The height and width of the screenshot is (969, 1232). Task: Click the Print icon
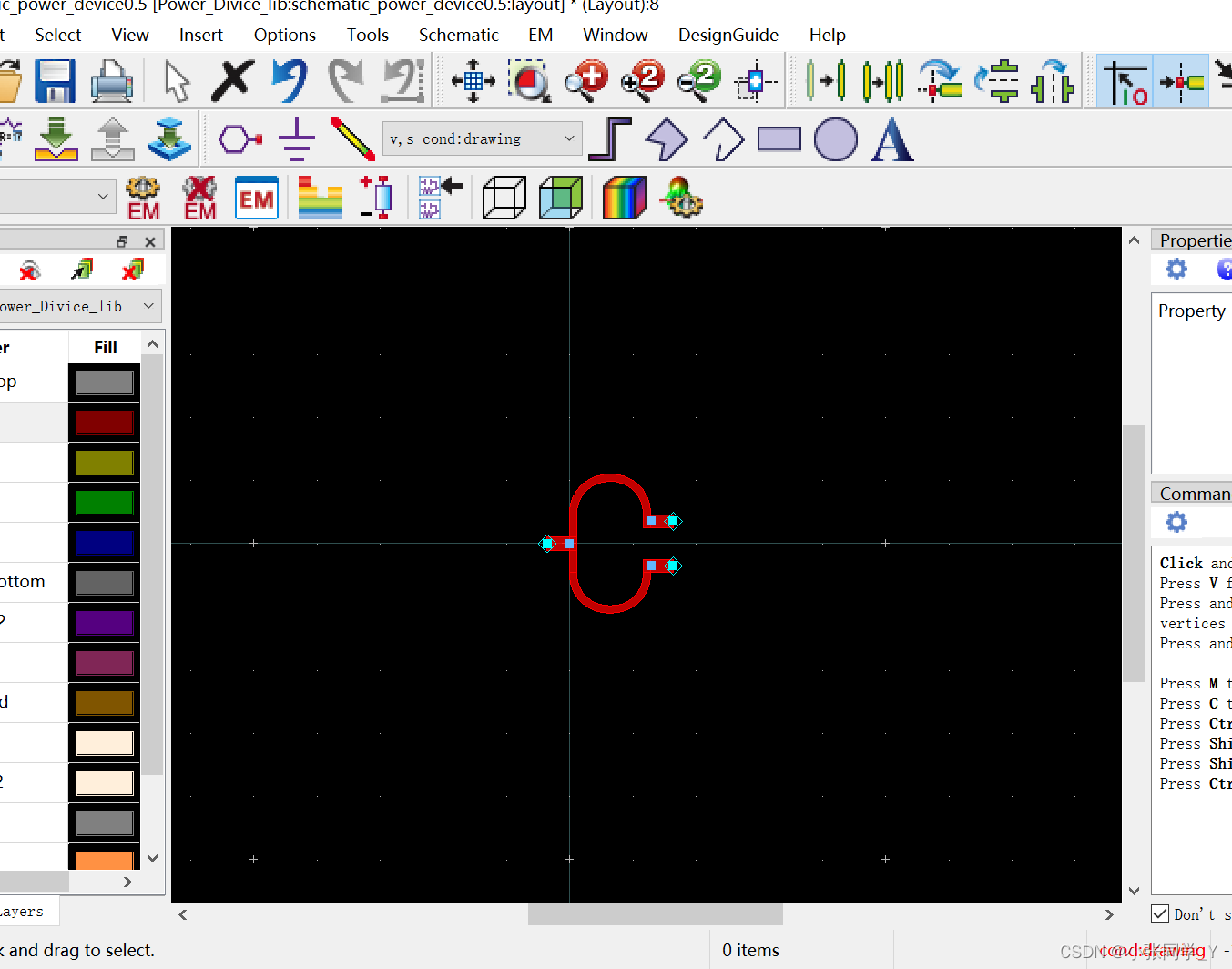[x=112, y=81]
